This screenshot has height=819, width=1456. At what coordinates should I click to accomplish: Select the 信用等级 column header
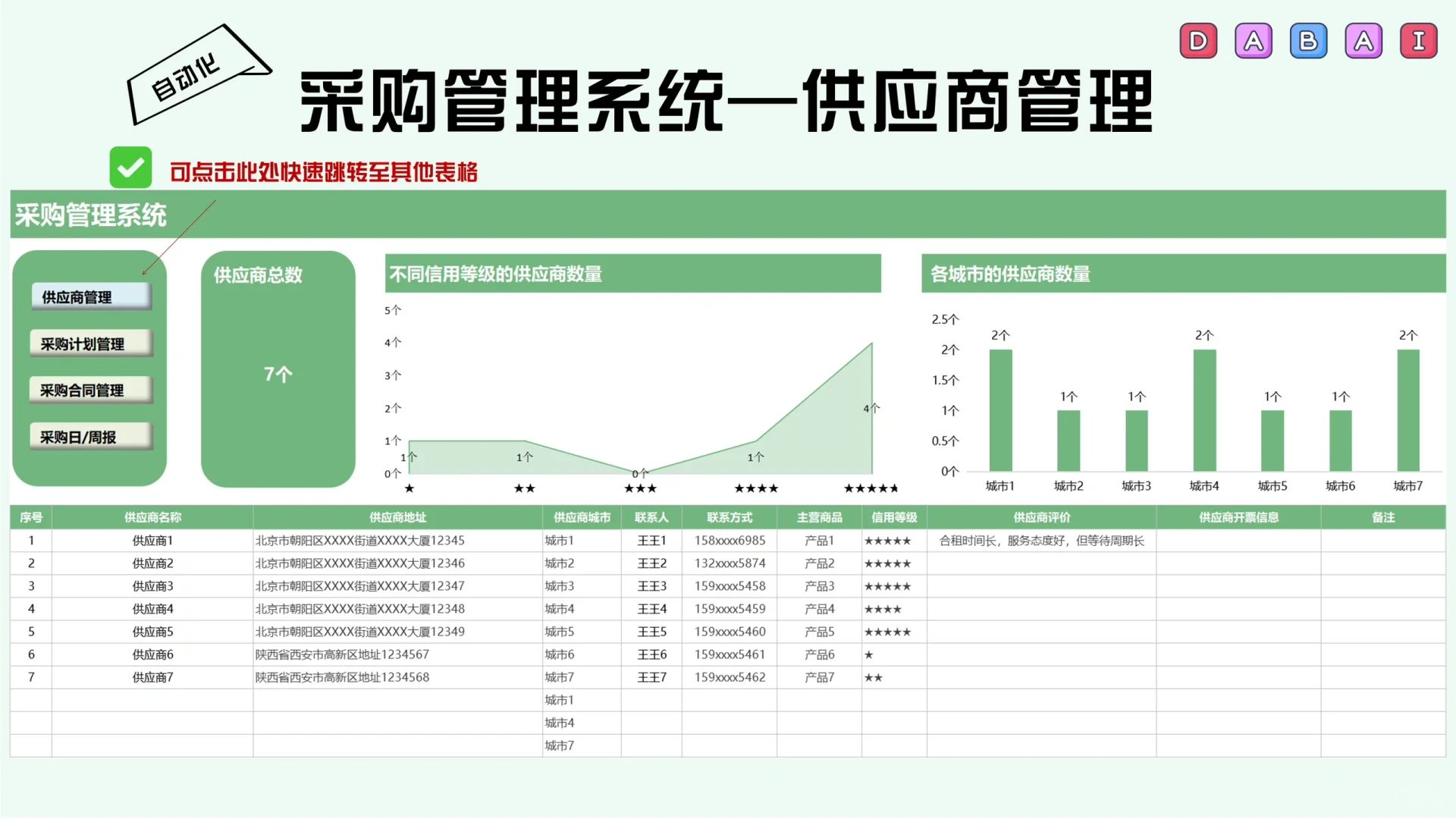pyautogui.click(x=895, y=517)
